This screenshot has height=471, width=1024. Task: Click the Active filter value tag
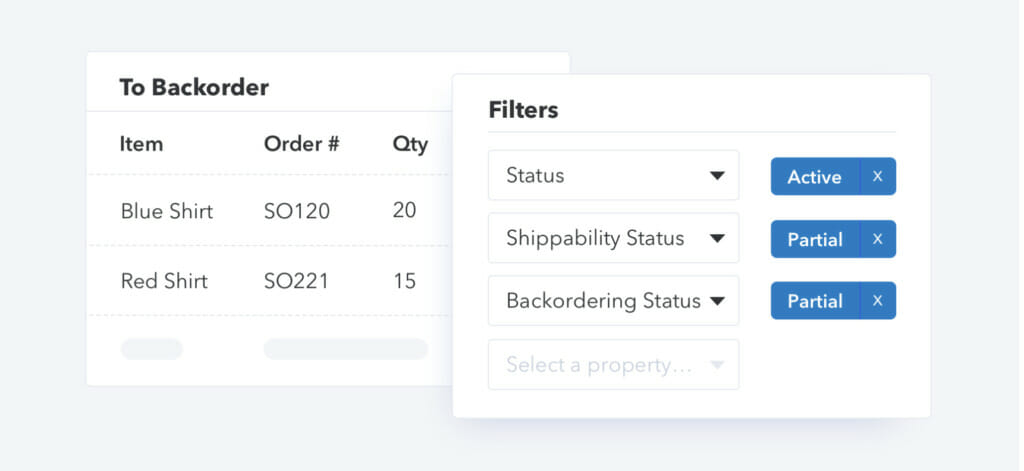tap(814, 176)
